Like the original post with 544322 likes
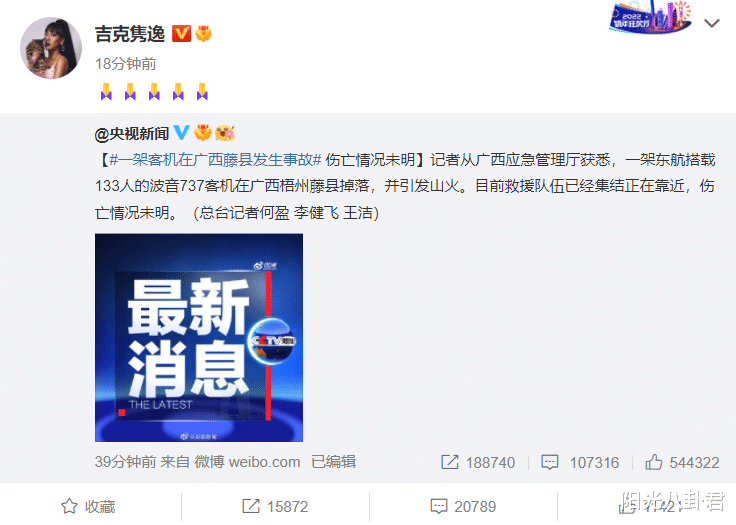The image size is (736, 525). coord(653,462)
